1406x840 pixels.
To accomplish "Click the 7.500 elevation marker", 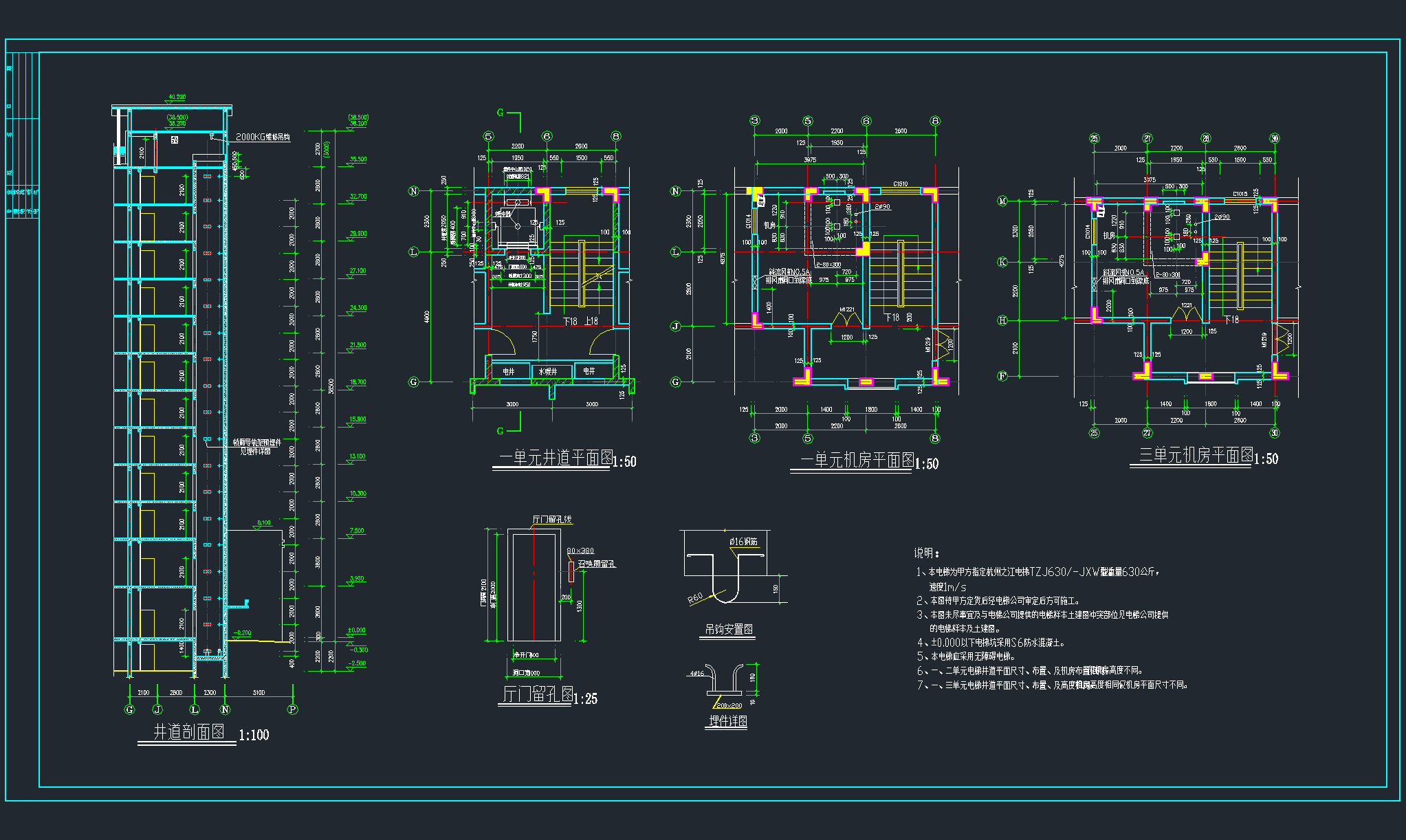I will (x=357, y=530).
